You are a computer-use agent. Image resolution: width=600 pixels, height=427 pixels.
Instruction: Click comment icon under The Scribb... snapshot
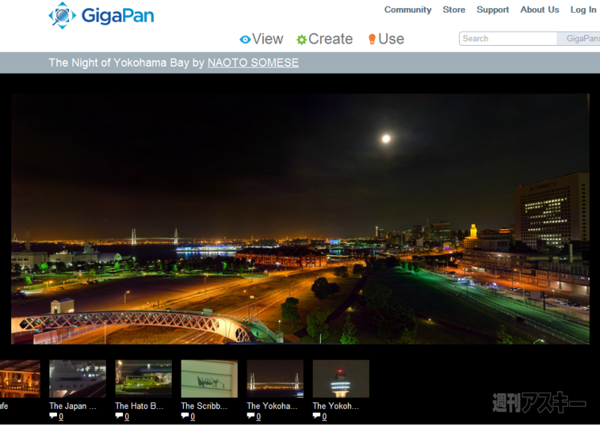click(x=185, y=416)
